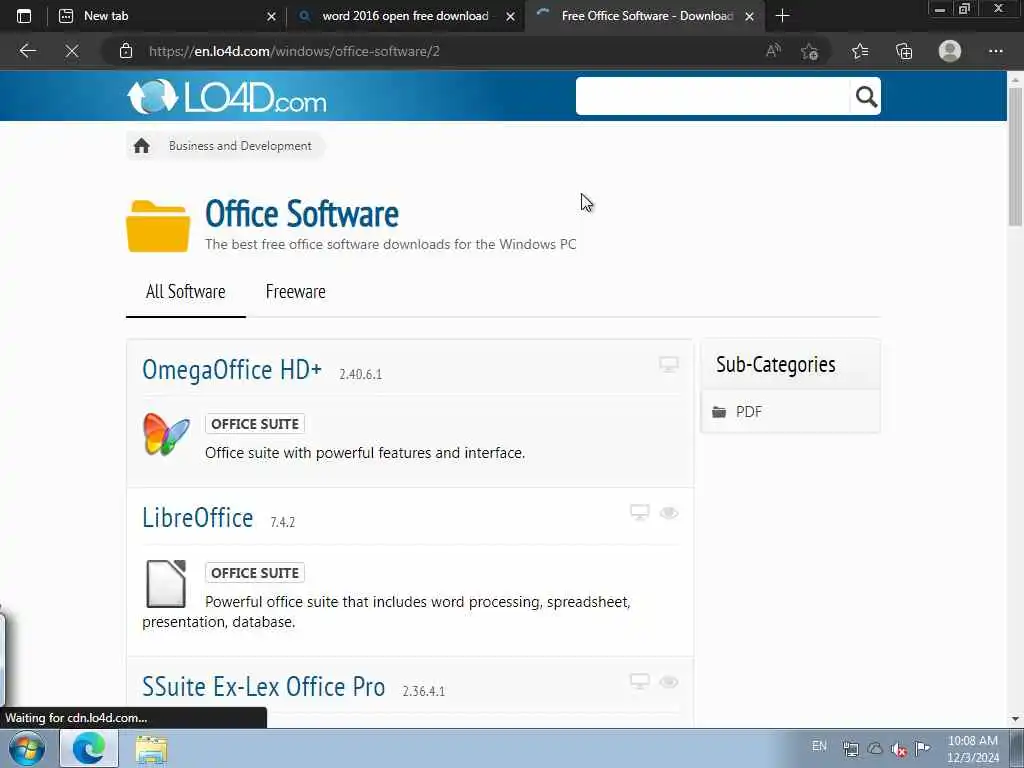1024x768 pixels.
Task: Click the monitor icon beside OmegaOffice HD+
Action: click(669, 364)
